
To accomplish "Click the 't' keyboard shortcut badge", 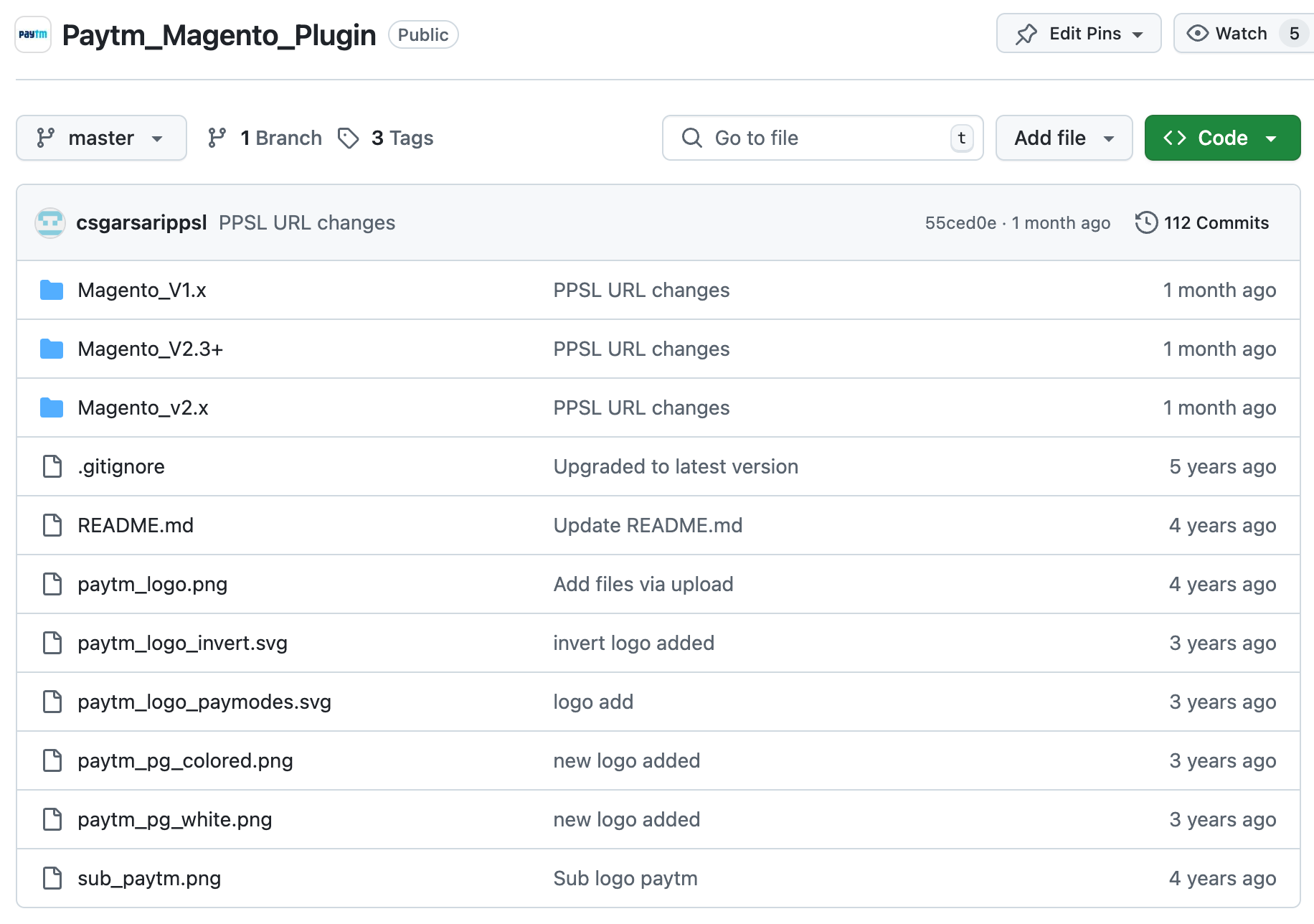I will click(962, 138).
